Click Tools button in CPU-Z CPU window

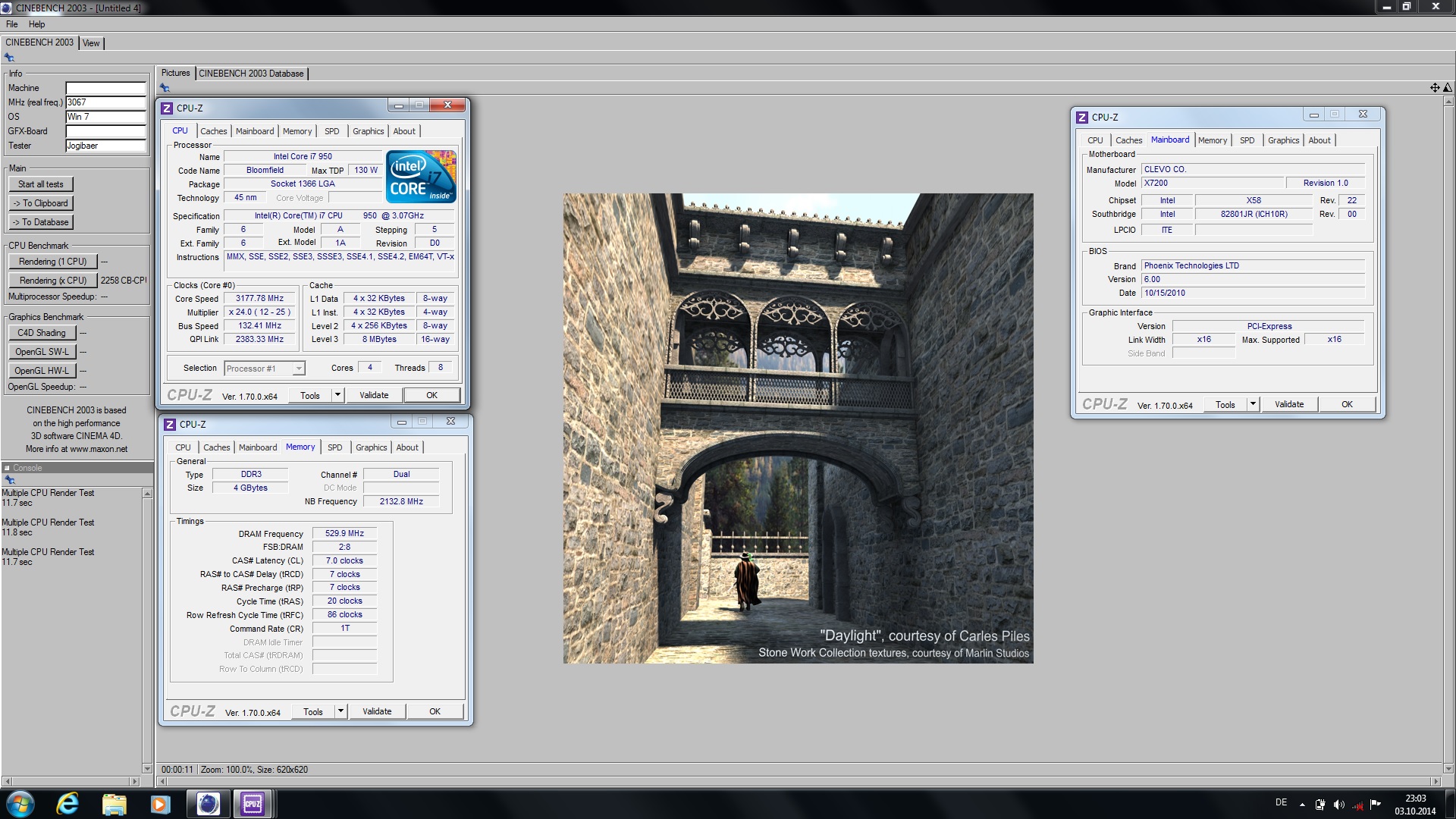(x=310, y=395)
